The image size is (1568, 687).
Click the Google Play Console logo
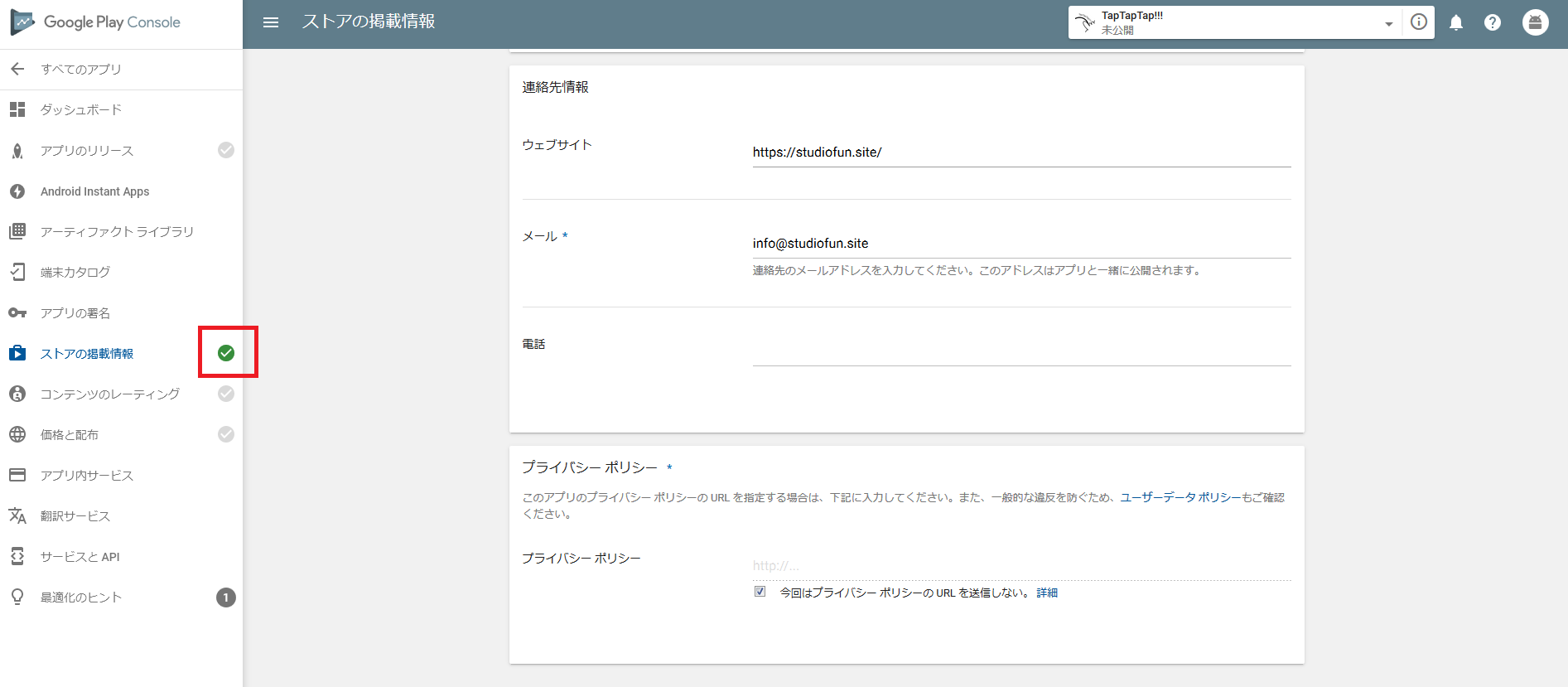95,22
